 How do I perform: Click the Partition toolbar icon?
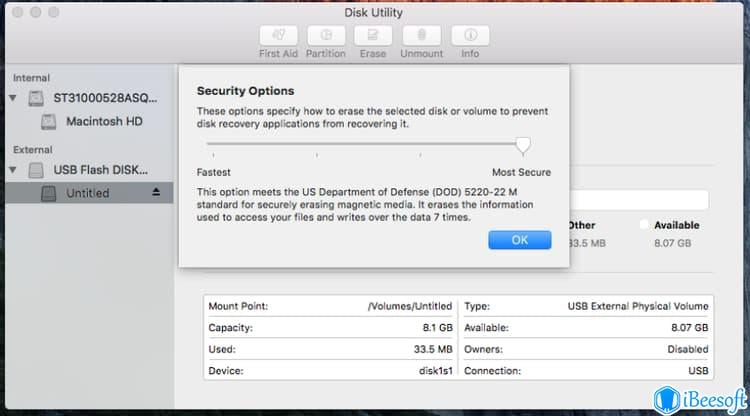[326, 35]
